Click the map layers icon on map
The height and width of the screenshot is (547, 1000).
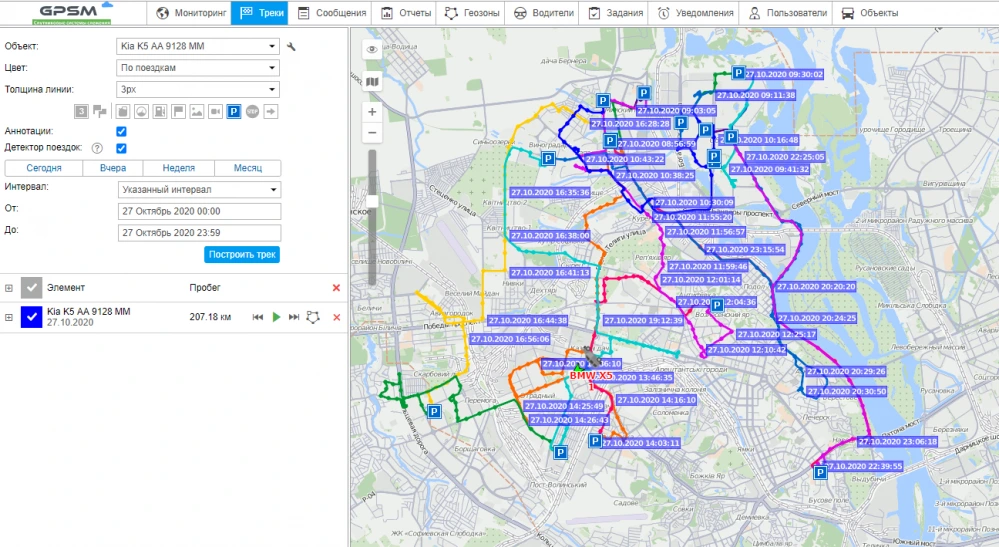click(372, 82)
